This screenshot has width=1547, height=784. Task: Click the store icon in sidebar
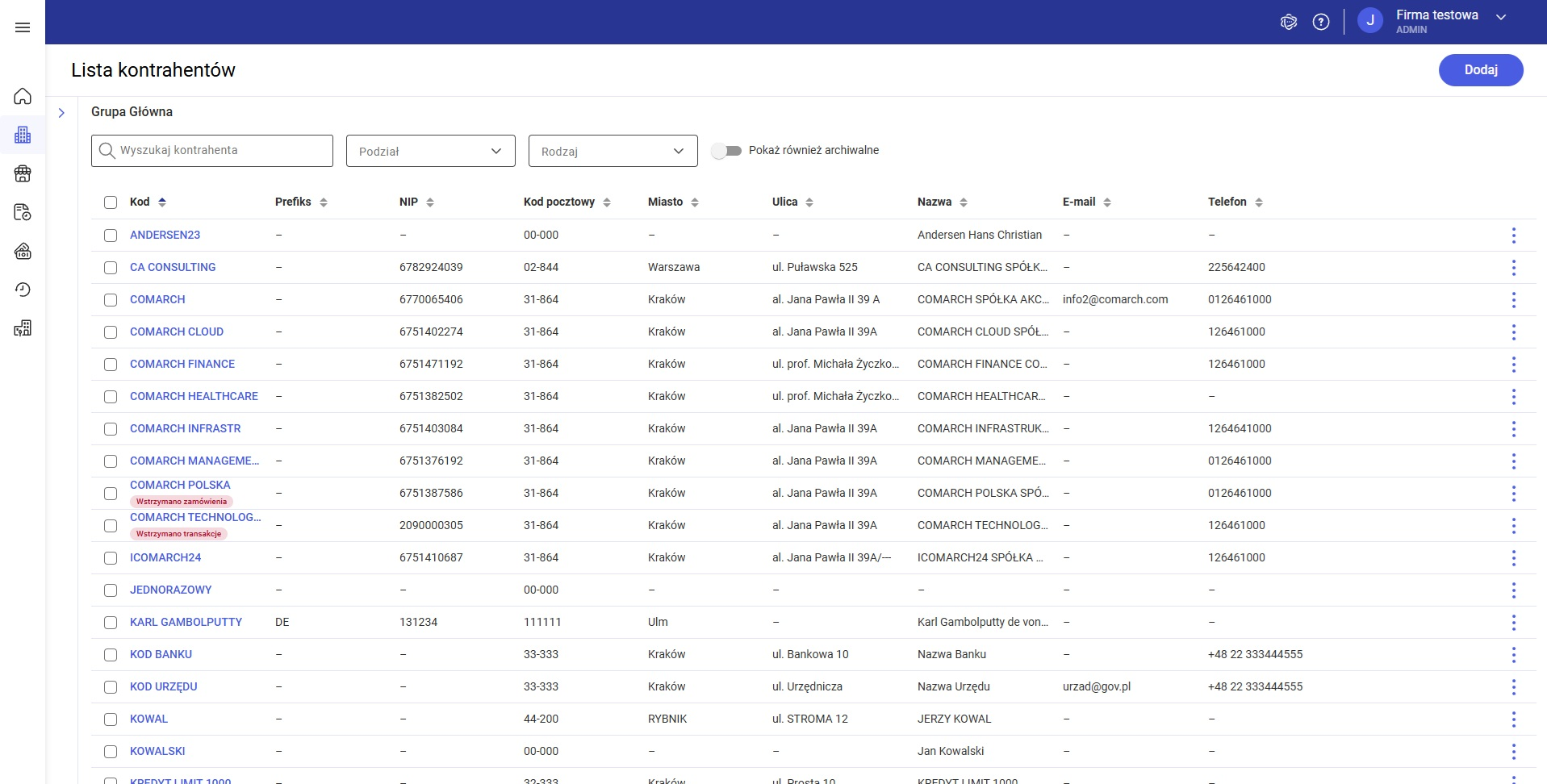23,173
